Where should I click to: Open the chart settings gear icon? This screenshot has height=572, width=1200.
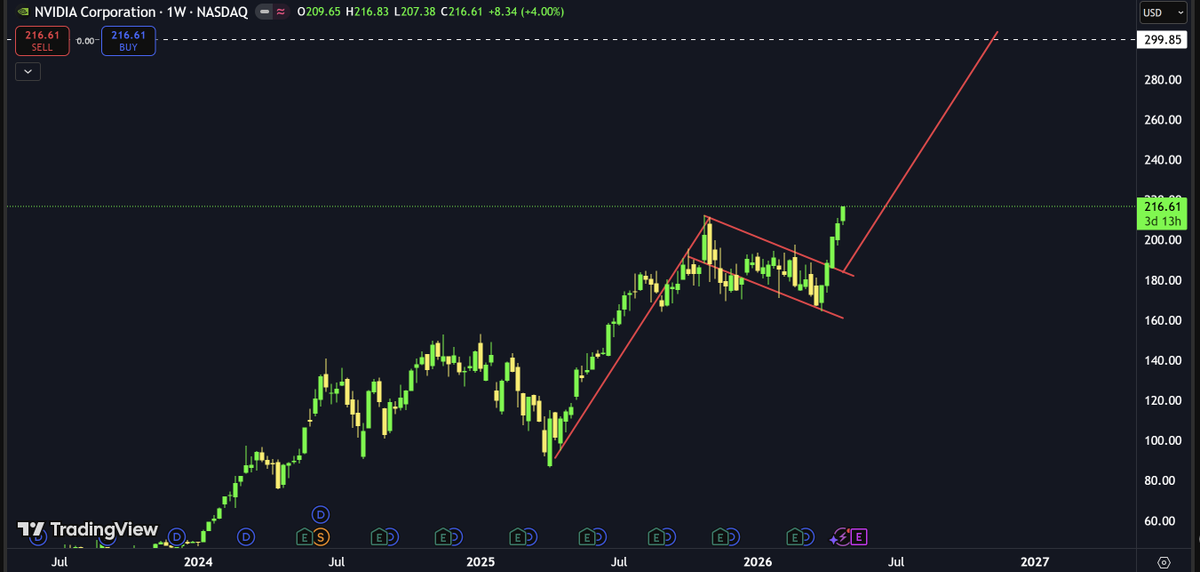click(x=1163, y=563)
